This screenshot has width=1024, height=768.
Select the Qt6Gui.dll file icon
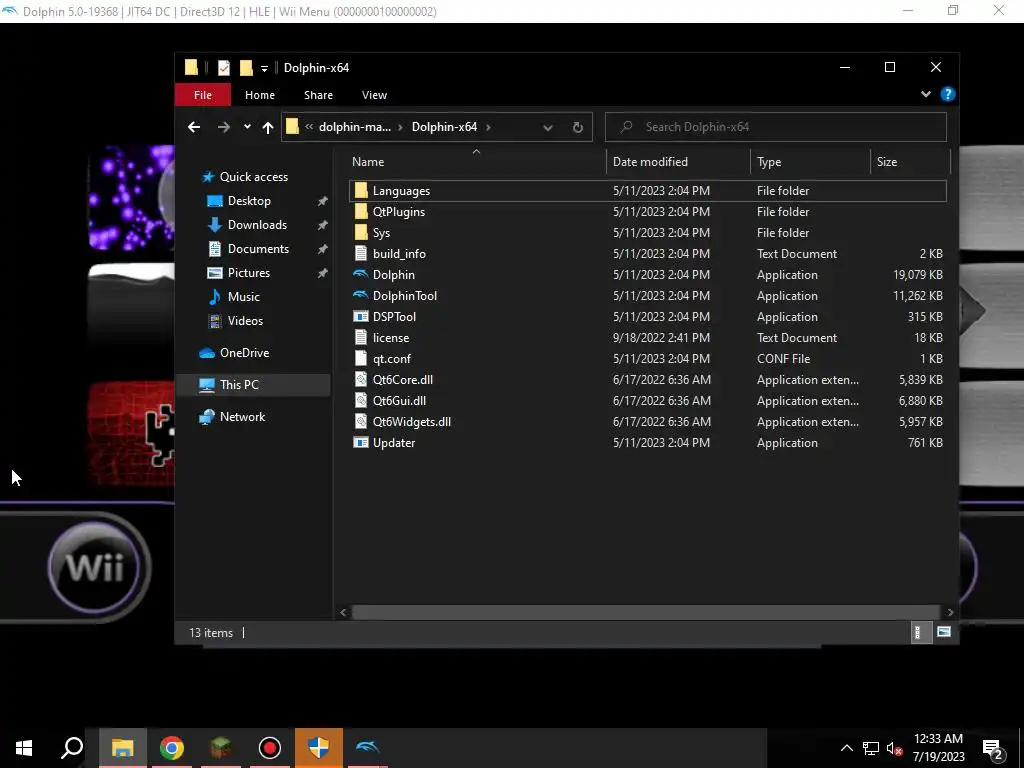[360, 400]
